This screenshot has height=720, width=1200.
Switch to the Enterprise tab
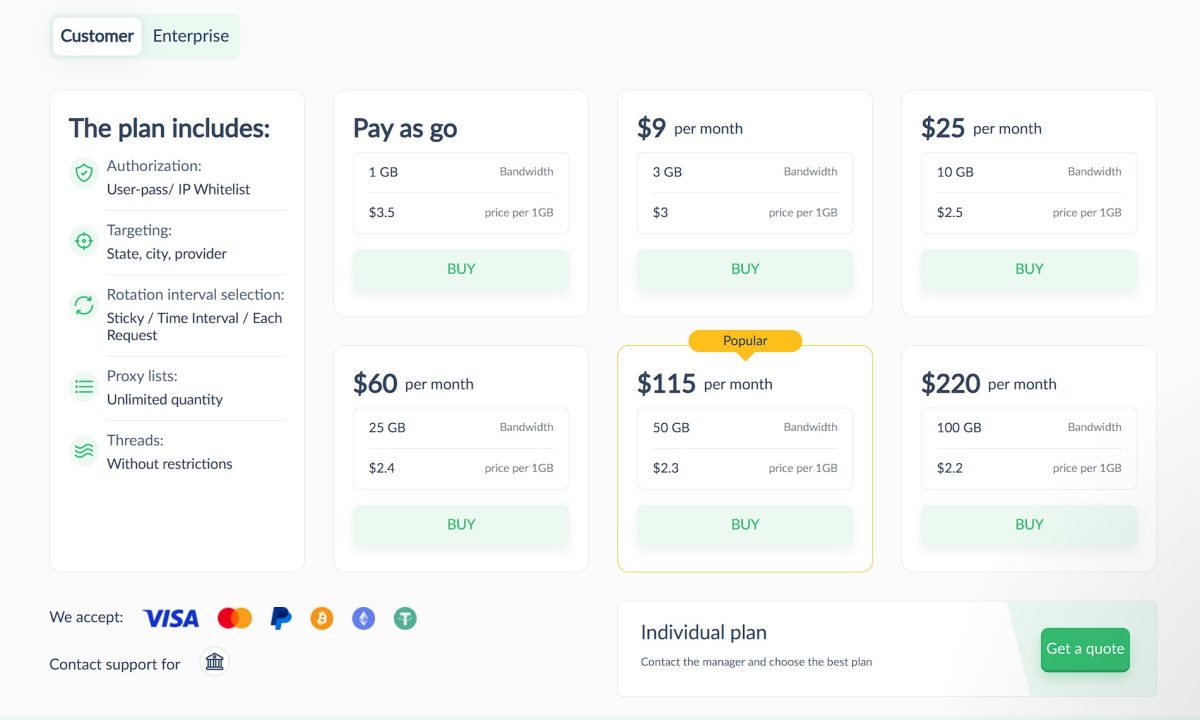191,36
